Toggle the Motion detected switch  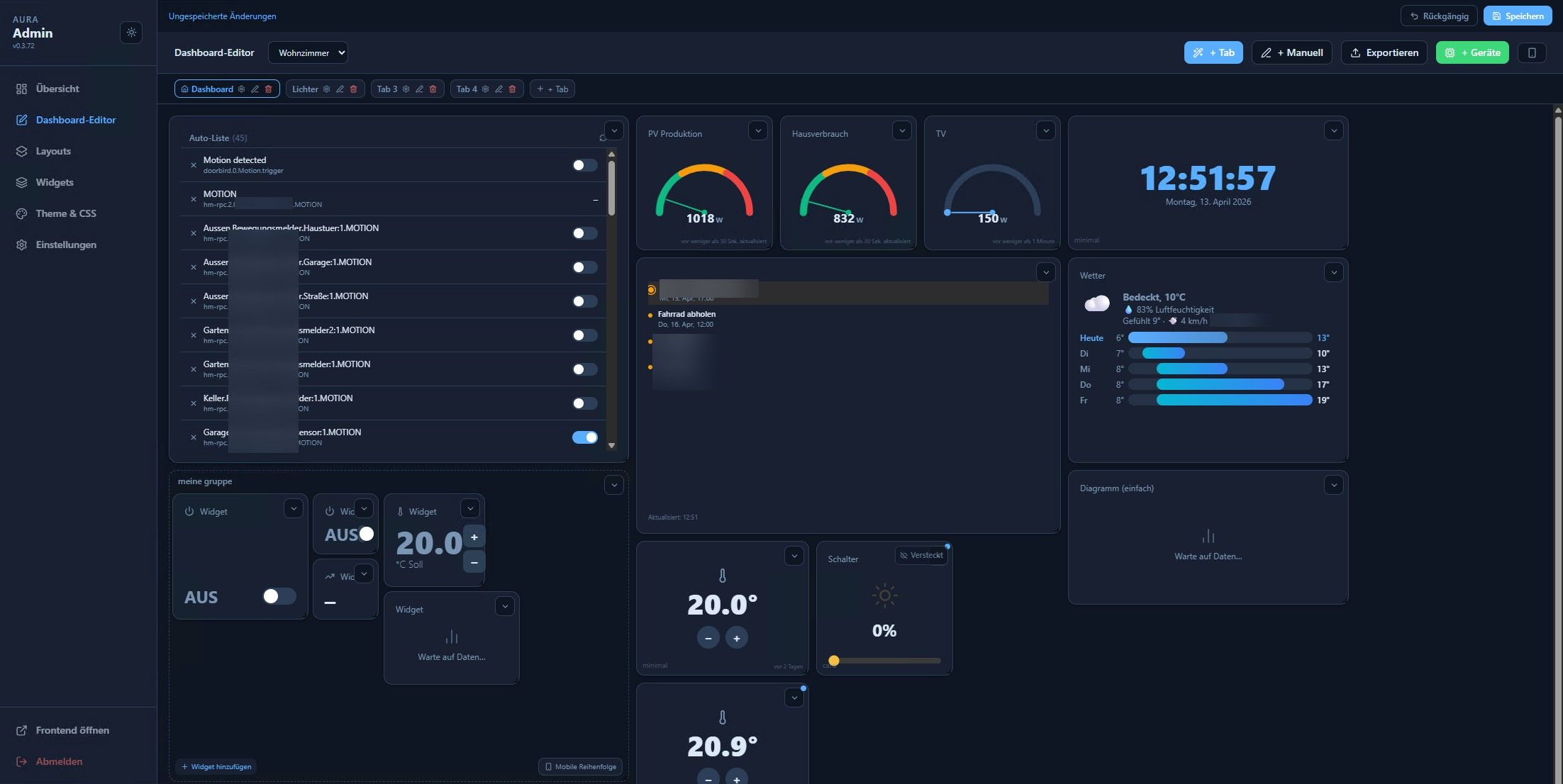[x=584, y=165]
